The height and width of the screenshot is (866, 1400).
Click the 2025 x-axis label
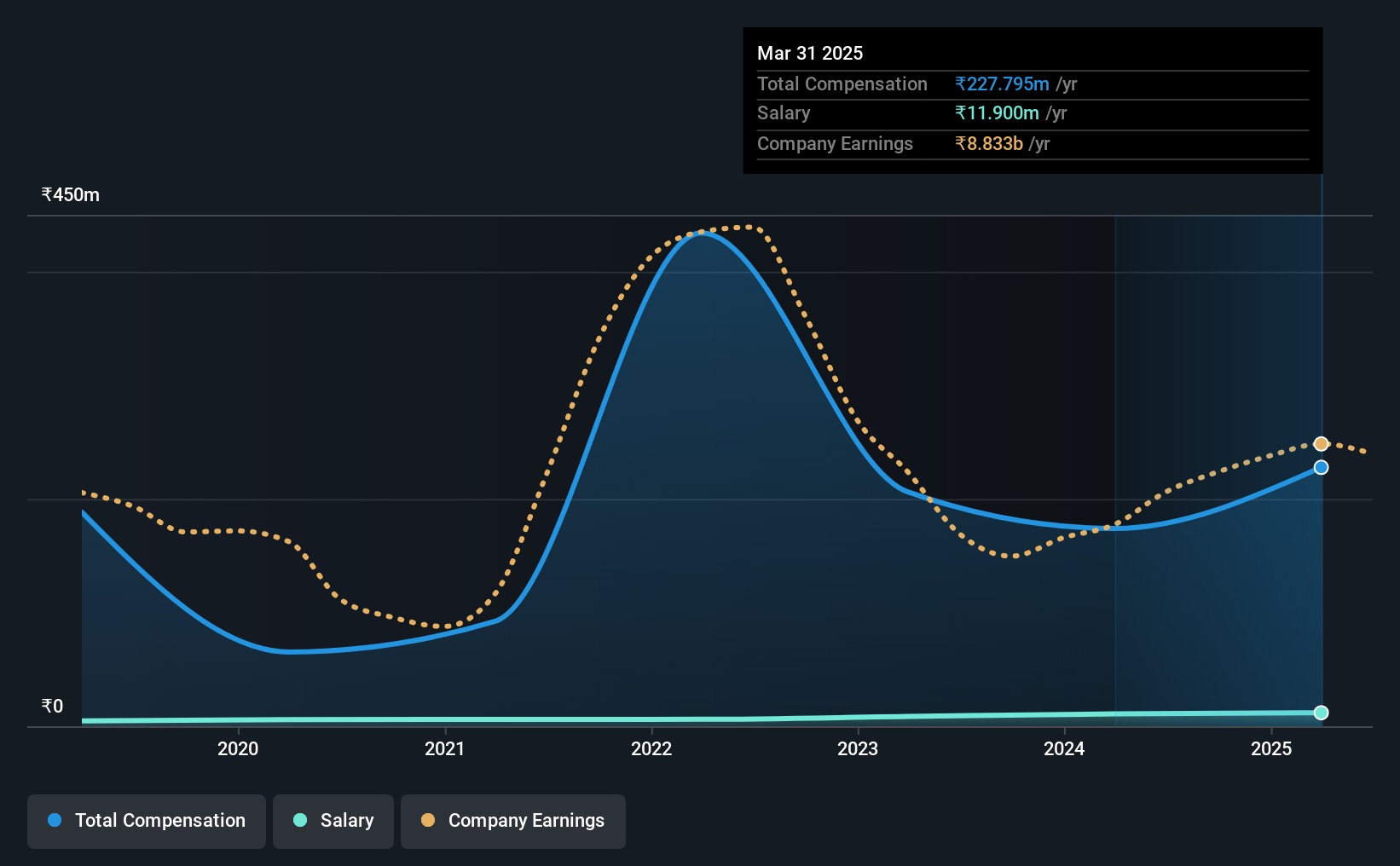point(1271,748)
